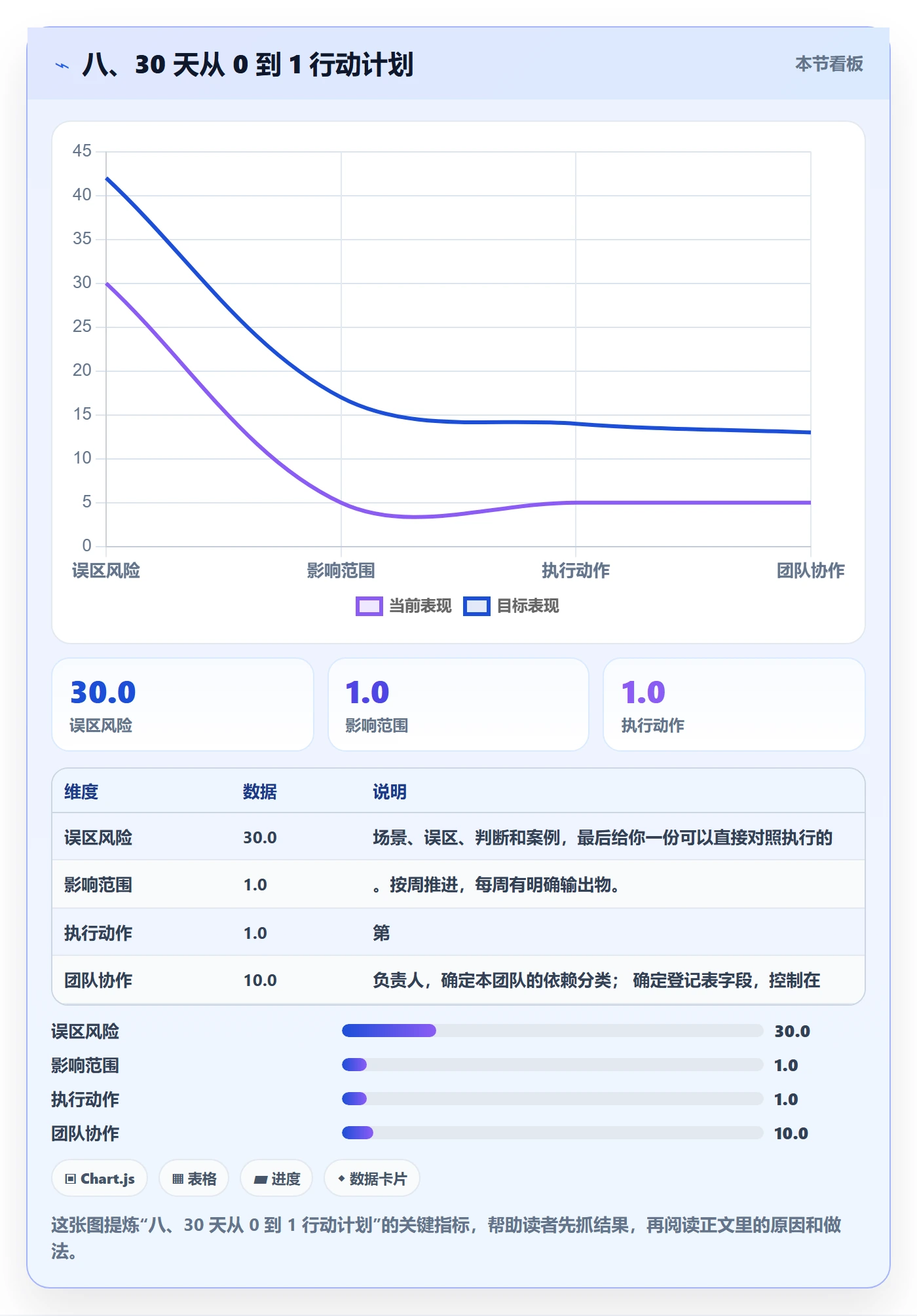Click the 影响范围 table row name
The image size is (917, 1316).
(98, 885)
